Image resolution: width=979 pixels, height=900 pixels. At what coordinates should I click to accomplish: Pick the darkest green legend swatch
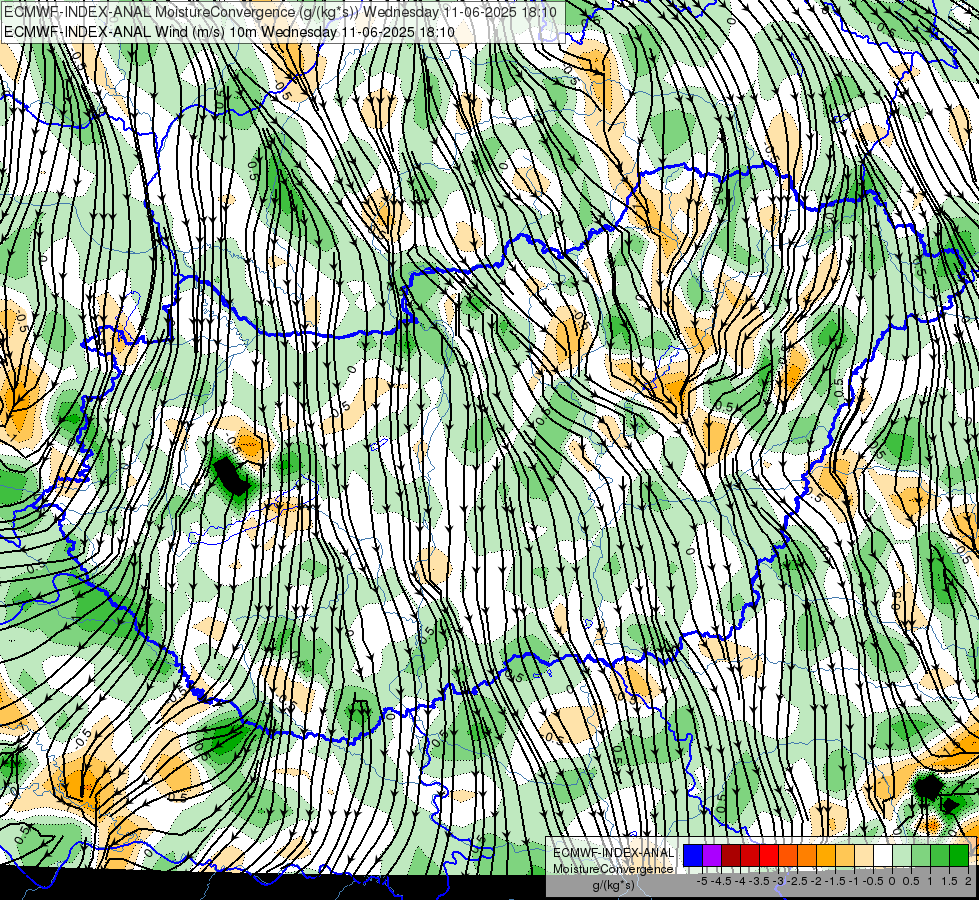pyautogui.click(x=959, y=855)
